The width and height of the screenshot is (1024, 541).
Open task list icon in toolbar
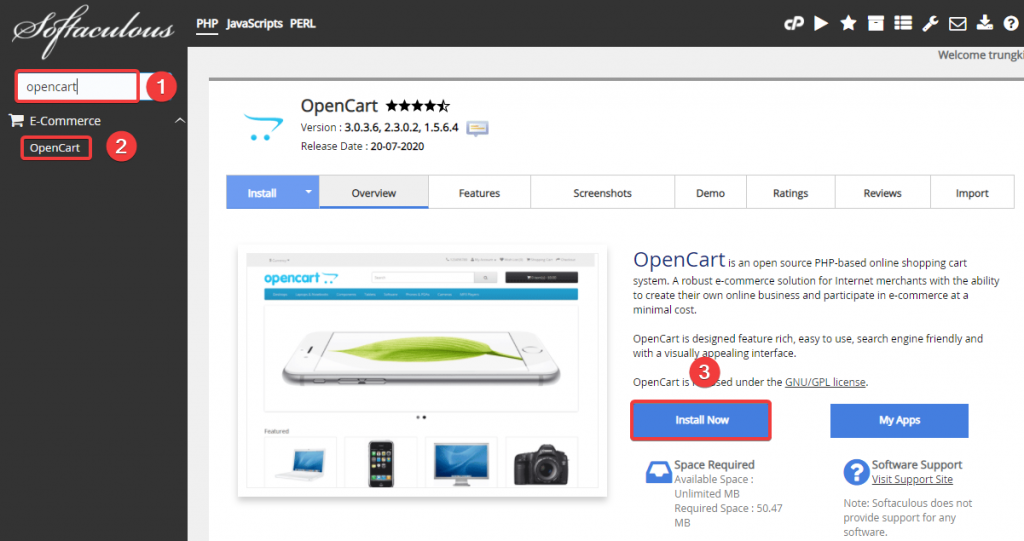point(903,24)
